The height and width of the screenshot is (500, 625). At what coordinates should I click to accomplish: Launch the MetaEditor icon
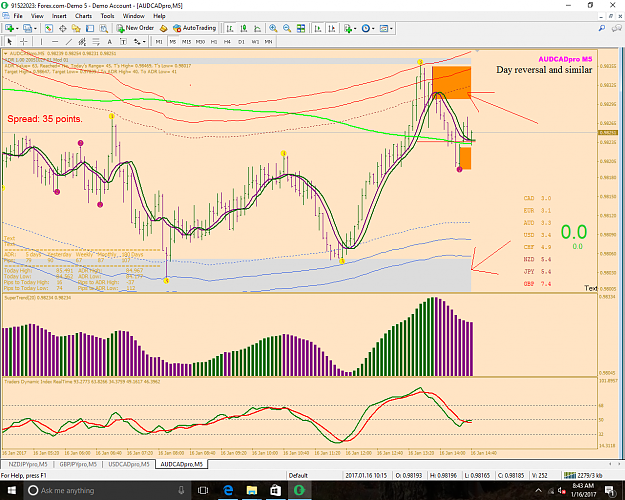pos(163,28)
